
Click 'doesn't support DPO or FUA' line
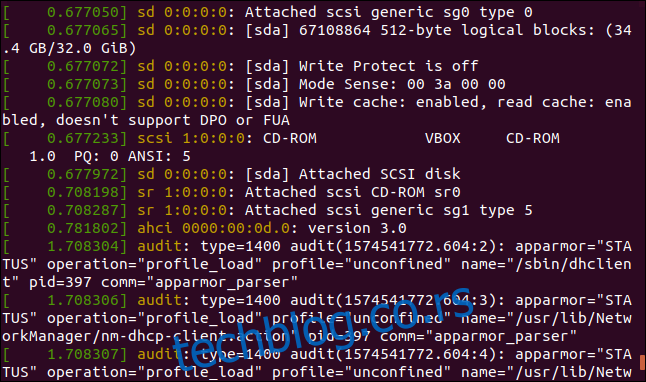(x=146, y=120)
